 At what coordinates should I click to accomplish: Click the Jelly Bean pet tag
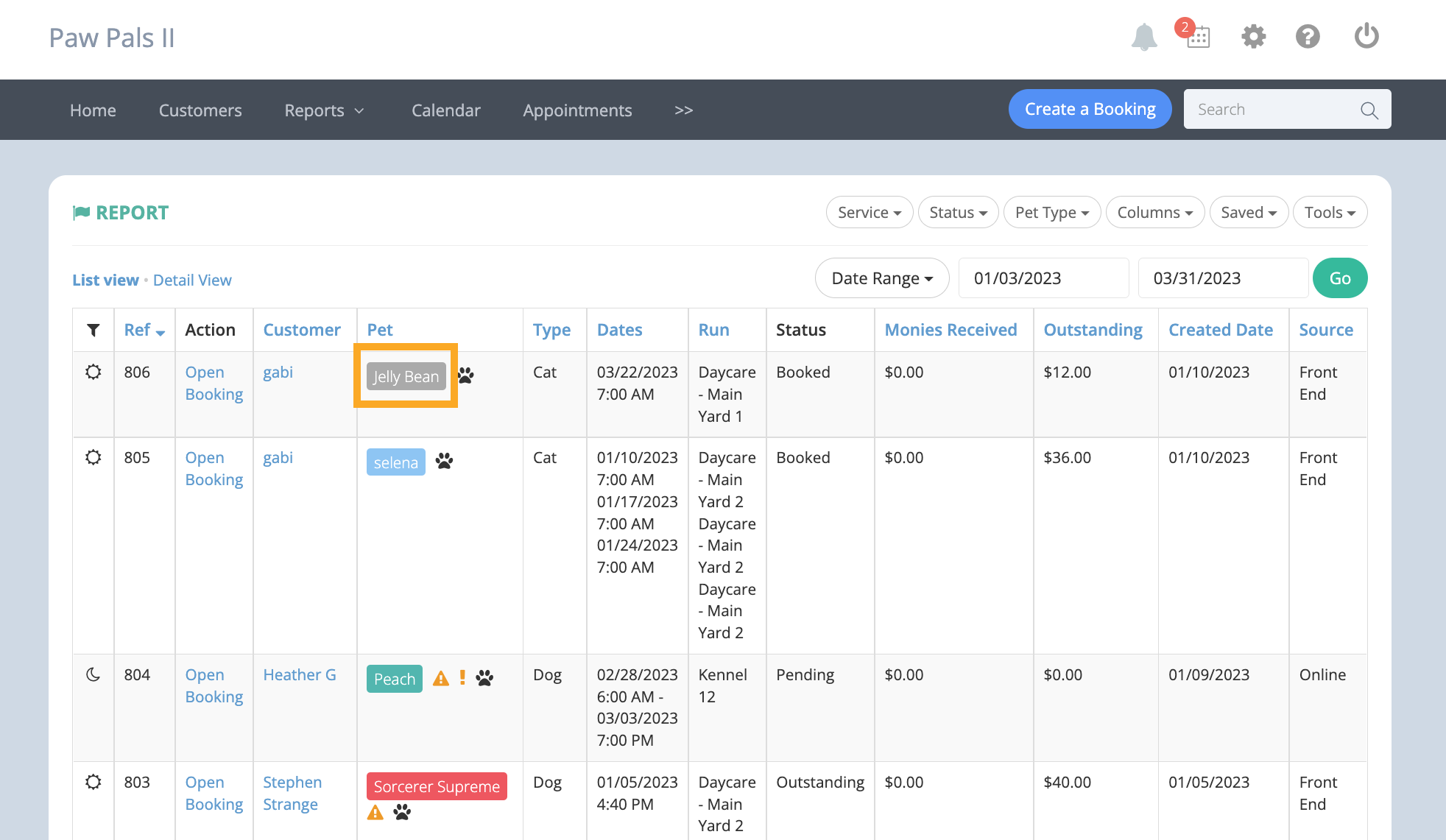coord(406,376)
